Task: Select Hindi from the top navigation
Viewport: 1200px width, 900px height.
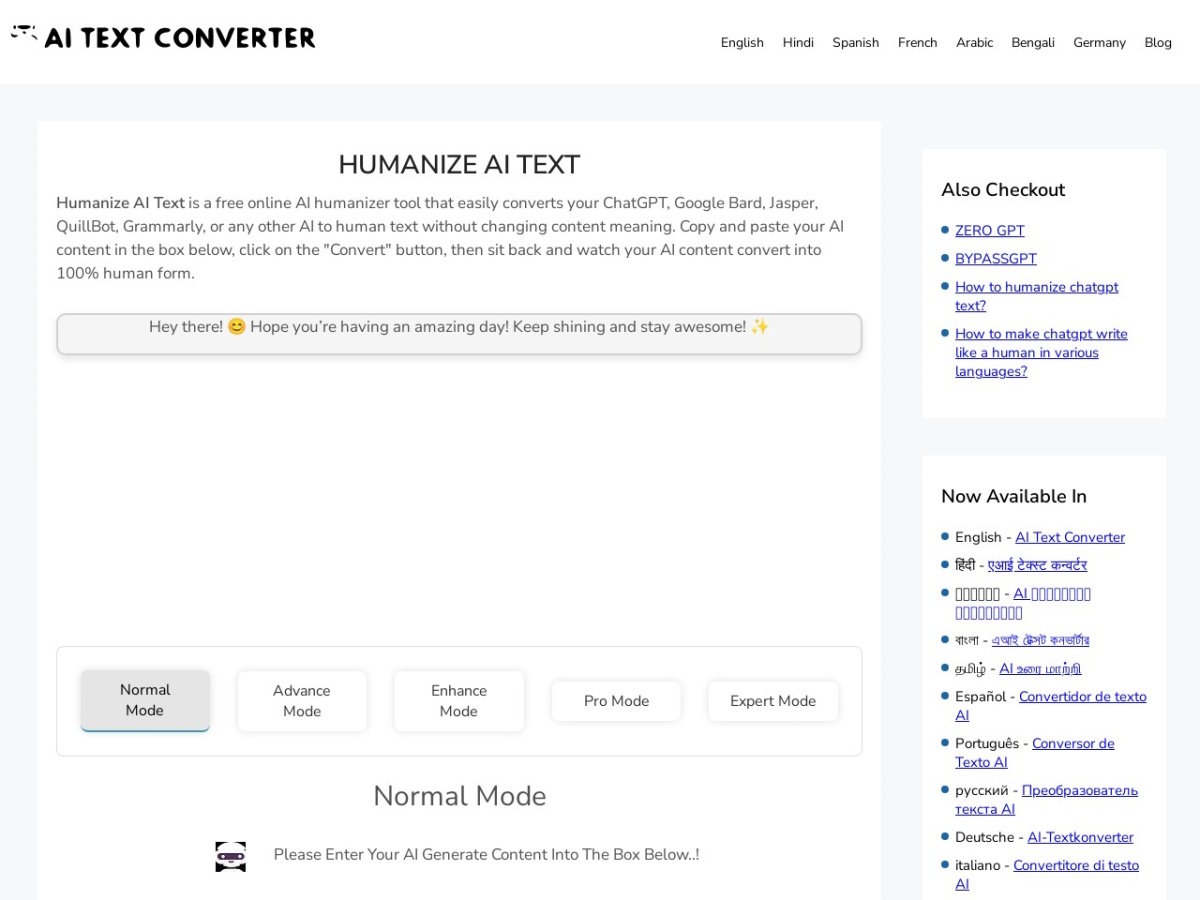Action: click(x=798, y=42)
